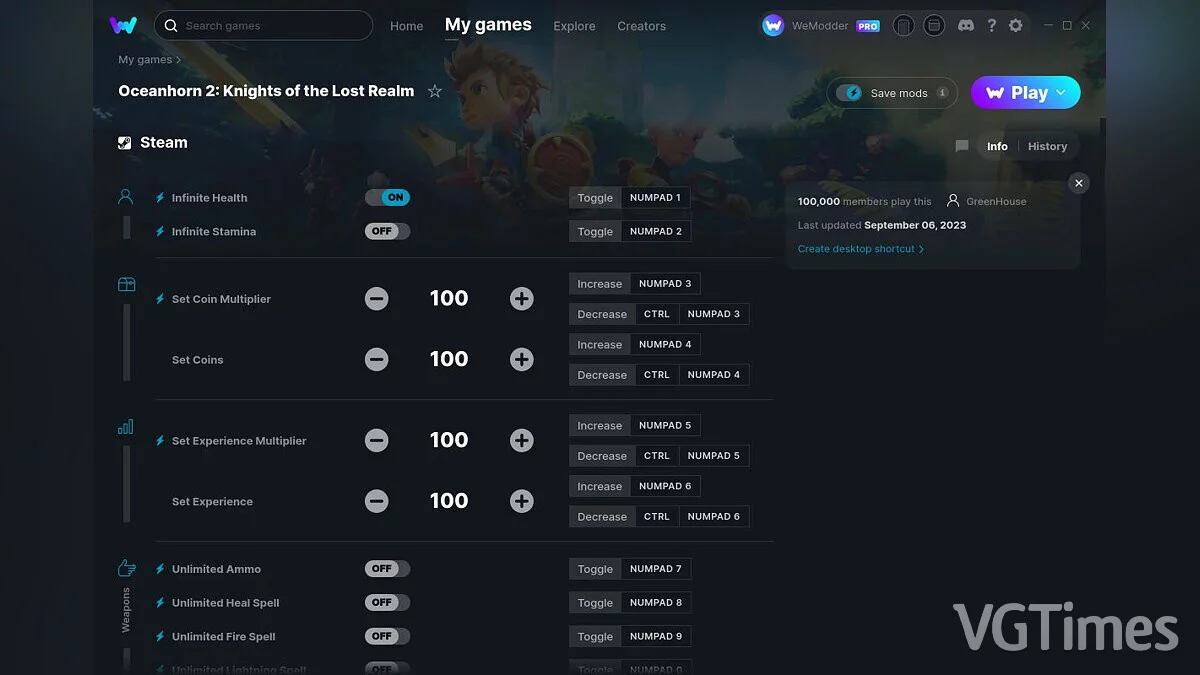Turn off Infinite Health toggle

tap(387, 198)
